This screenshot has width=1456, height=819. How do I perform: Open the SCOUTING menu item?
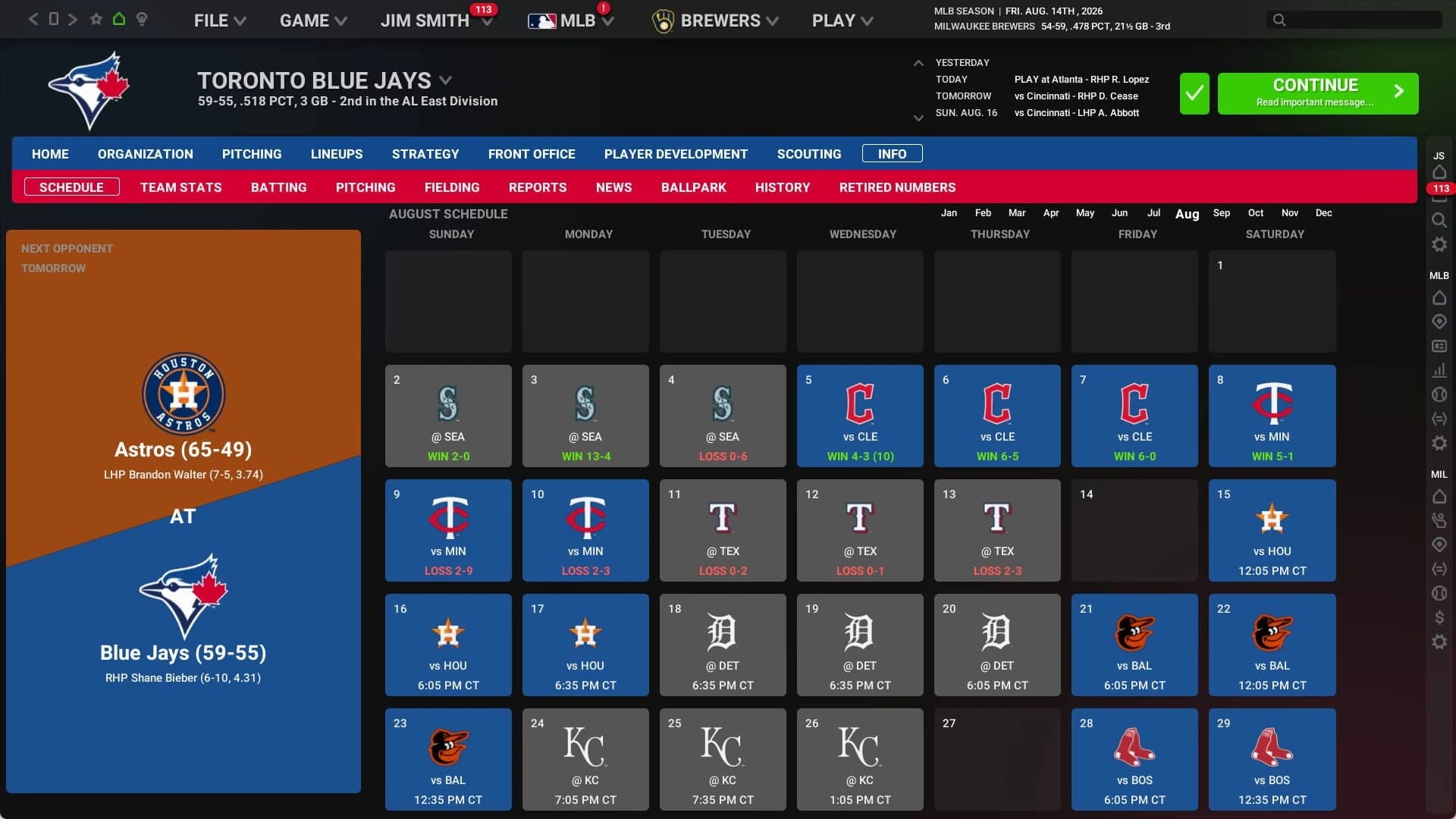pyautogui.click(x=808, y=154)
